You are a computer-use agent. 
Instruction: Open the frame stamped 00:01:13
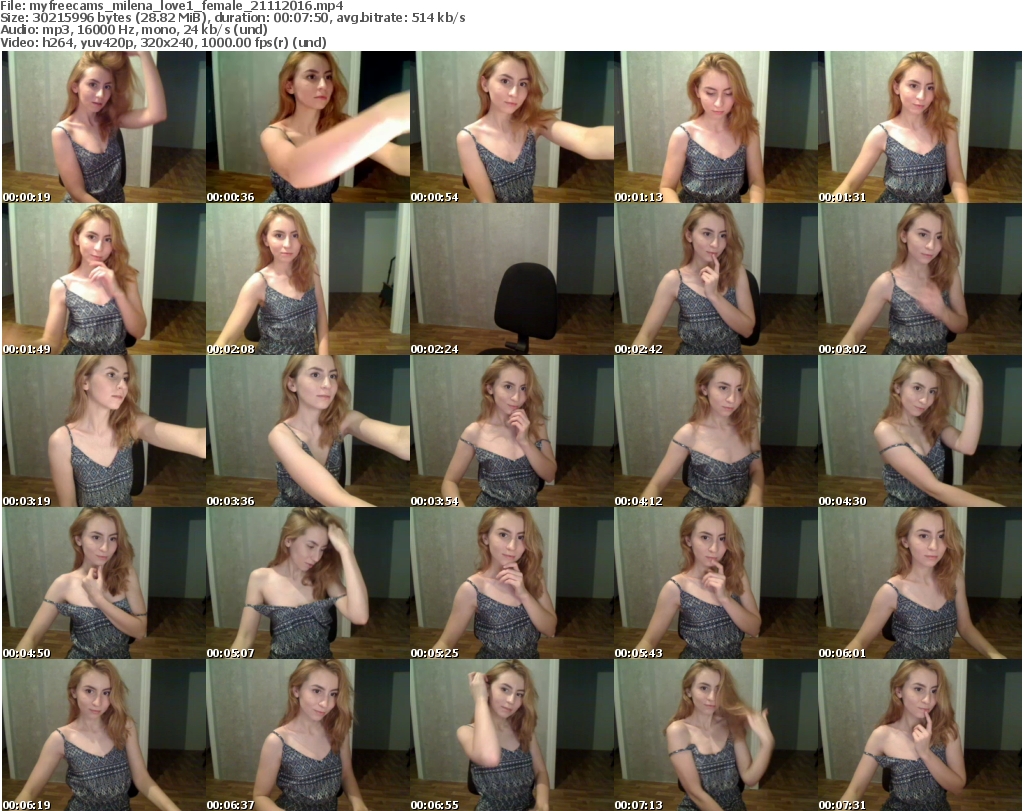tap(716, 127)
